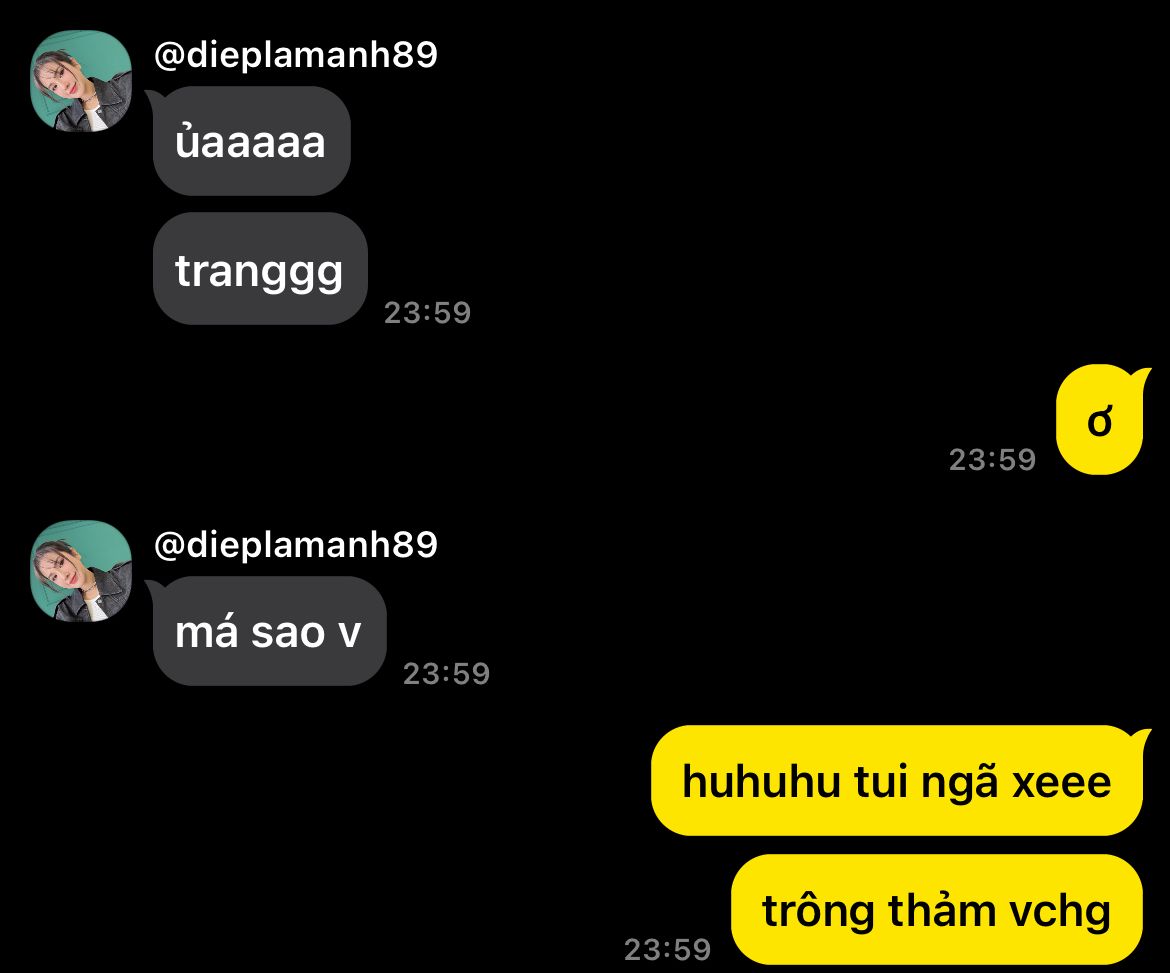Open the top @dieplamanh89 username link
The height and width of the screenshot is (973, 1170).
295,55
